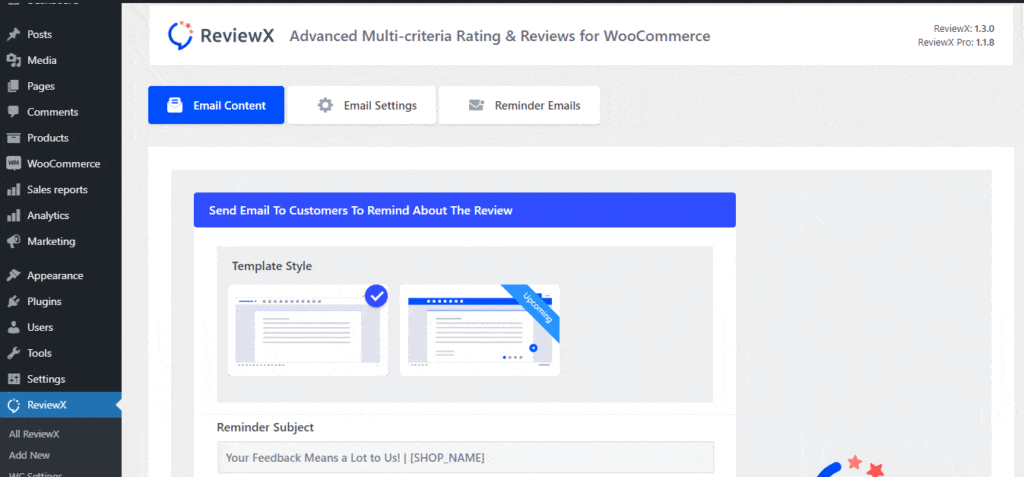
Task: Click the Sales reports chart icon
Action: point(13,189)
